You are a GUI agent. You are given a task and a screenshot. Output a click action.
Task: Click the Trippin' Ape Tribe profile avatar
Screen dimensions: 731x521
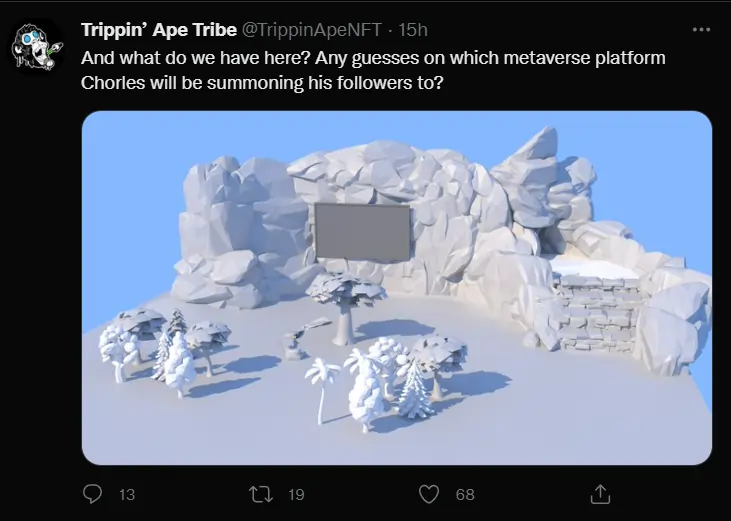[x=36, y=47]
